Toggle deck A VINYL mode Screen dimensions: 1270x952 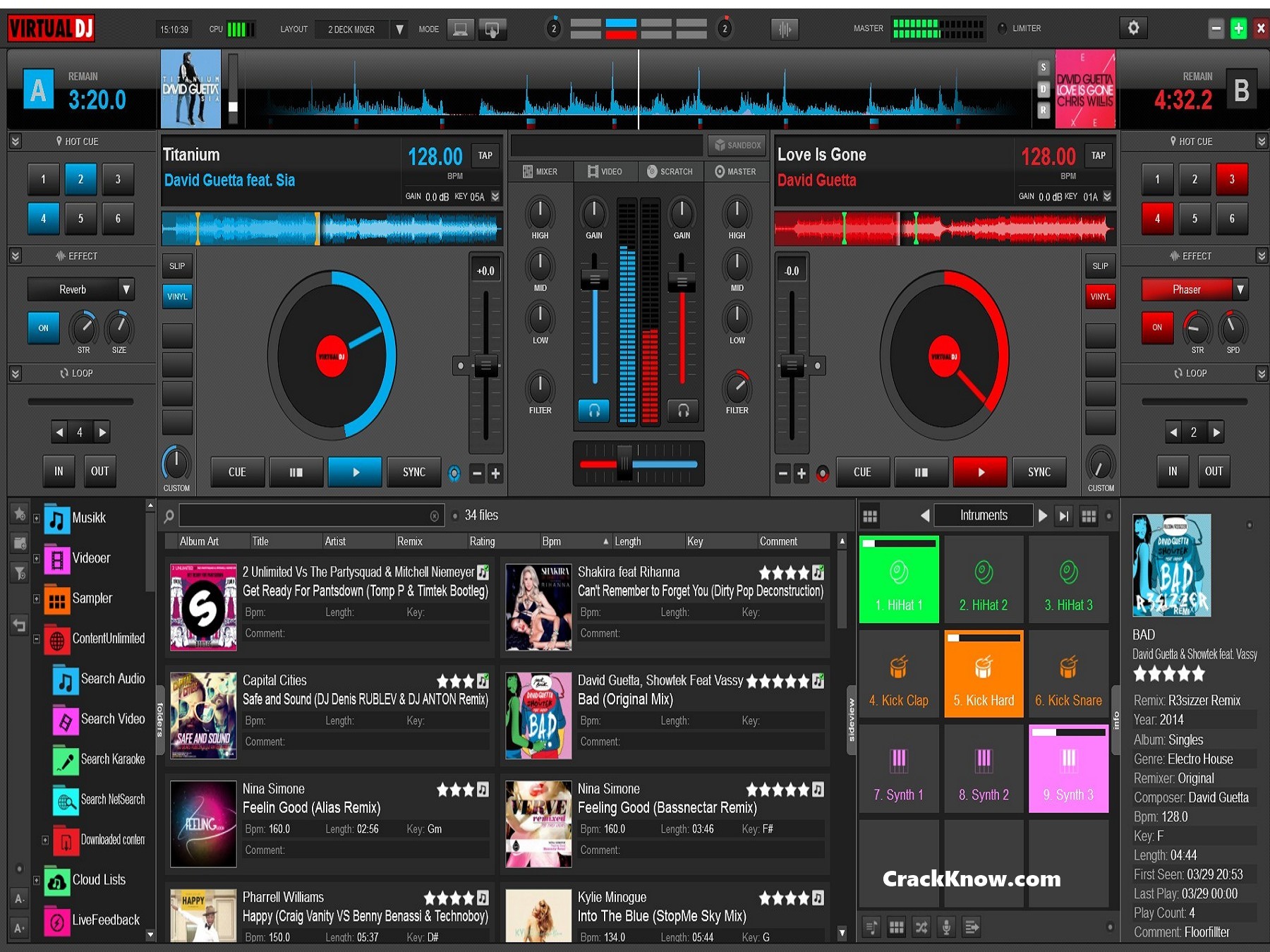(177, 296)
